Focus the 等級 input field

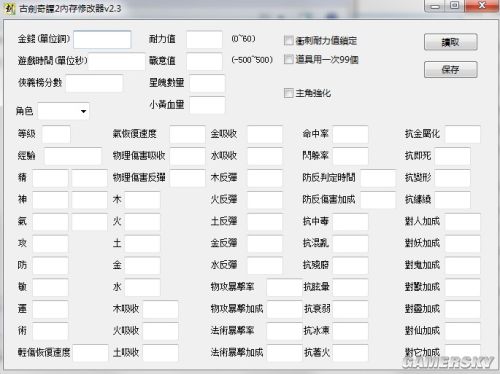click(x=56, y=135)
